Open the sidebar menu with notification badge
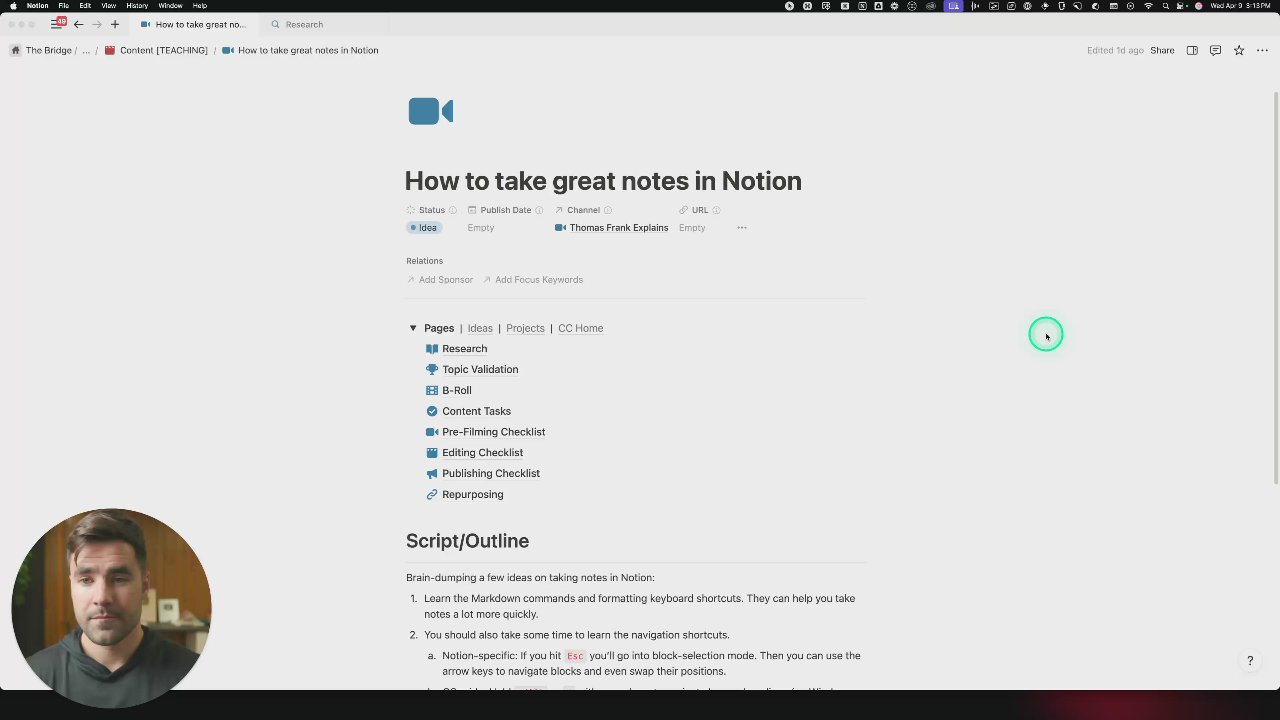Screen dimensions: 1280x720 point(58,23)
